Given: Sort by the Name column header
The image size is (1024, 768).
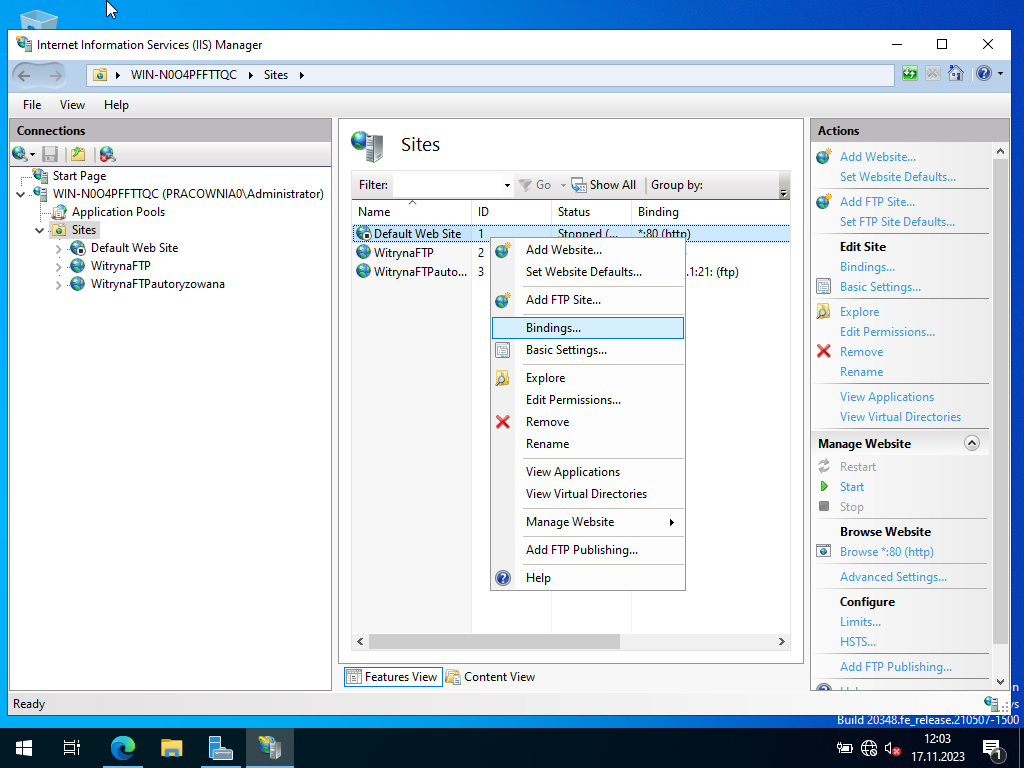Looking at the screenshot, I should [x=411, y=212].
